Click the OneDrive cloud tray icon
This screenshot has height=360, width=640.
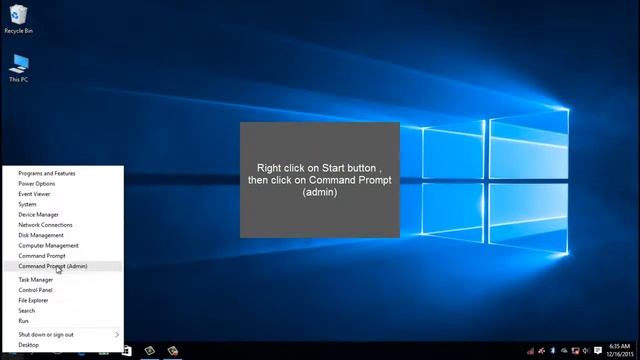pos(564,351)
